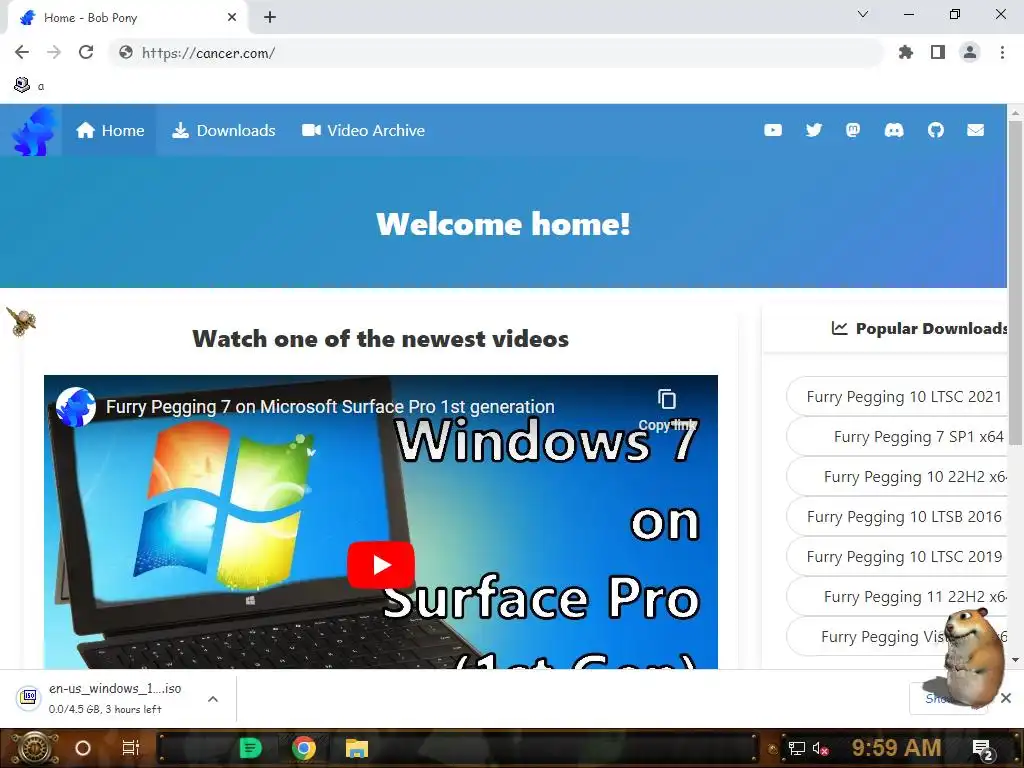The height and width of the screenshot is (768, 1024).
Task: Open the tab search chevron
Action: pos(863,14)
